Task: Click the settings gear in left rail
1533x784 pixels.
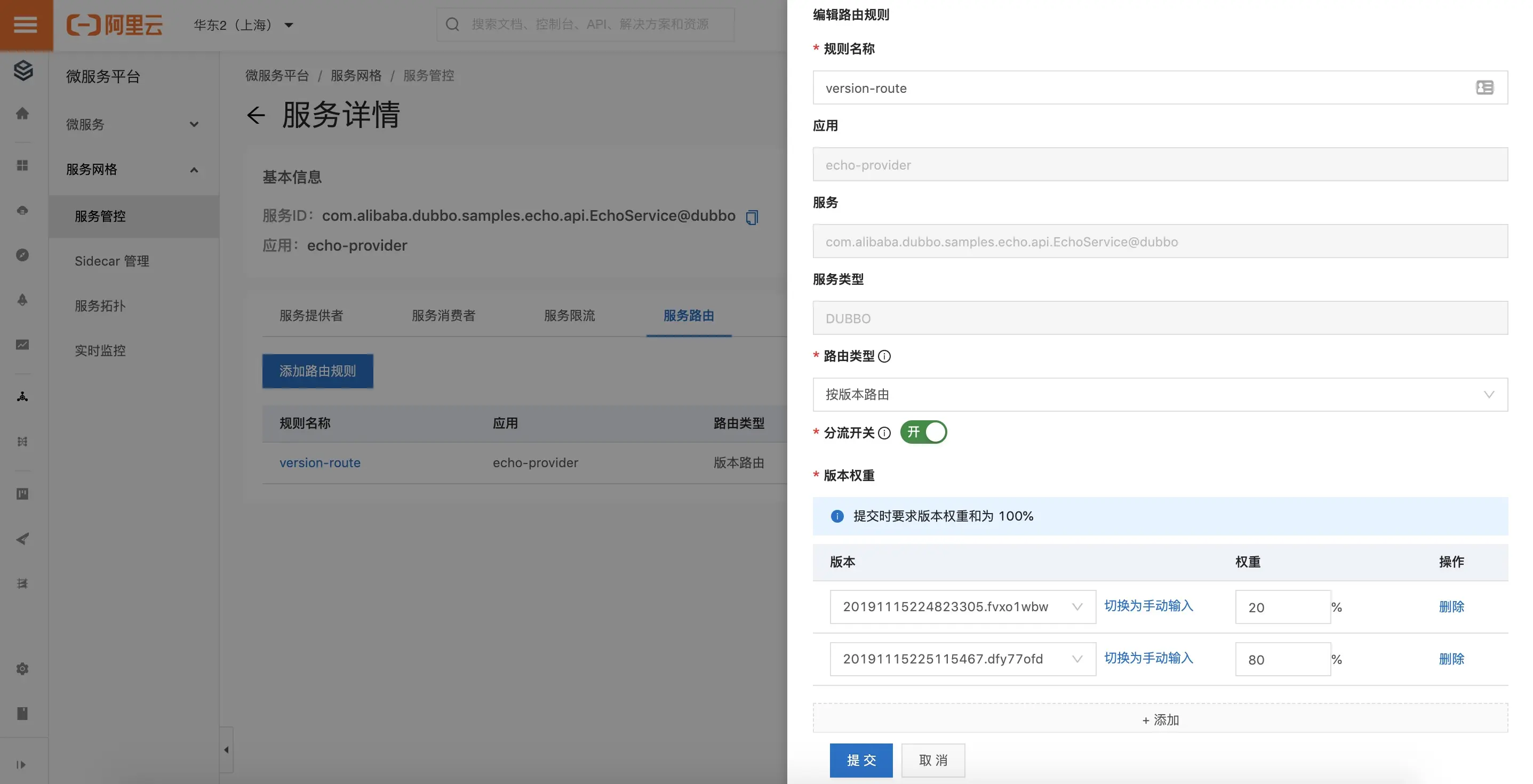Action: pyautogui.click(x=22, y=669)
